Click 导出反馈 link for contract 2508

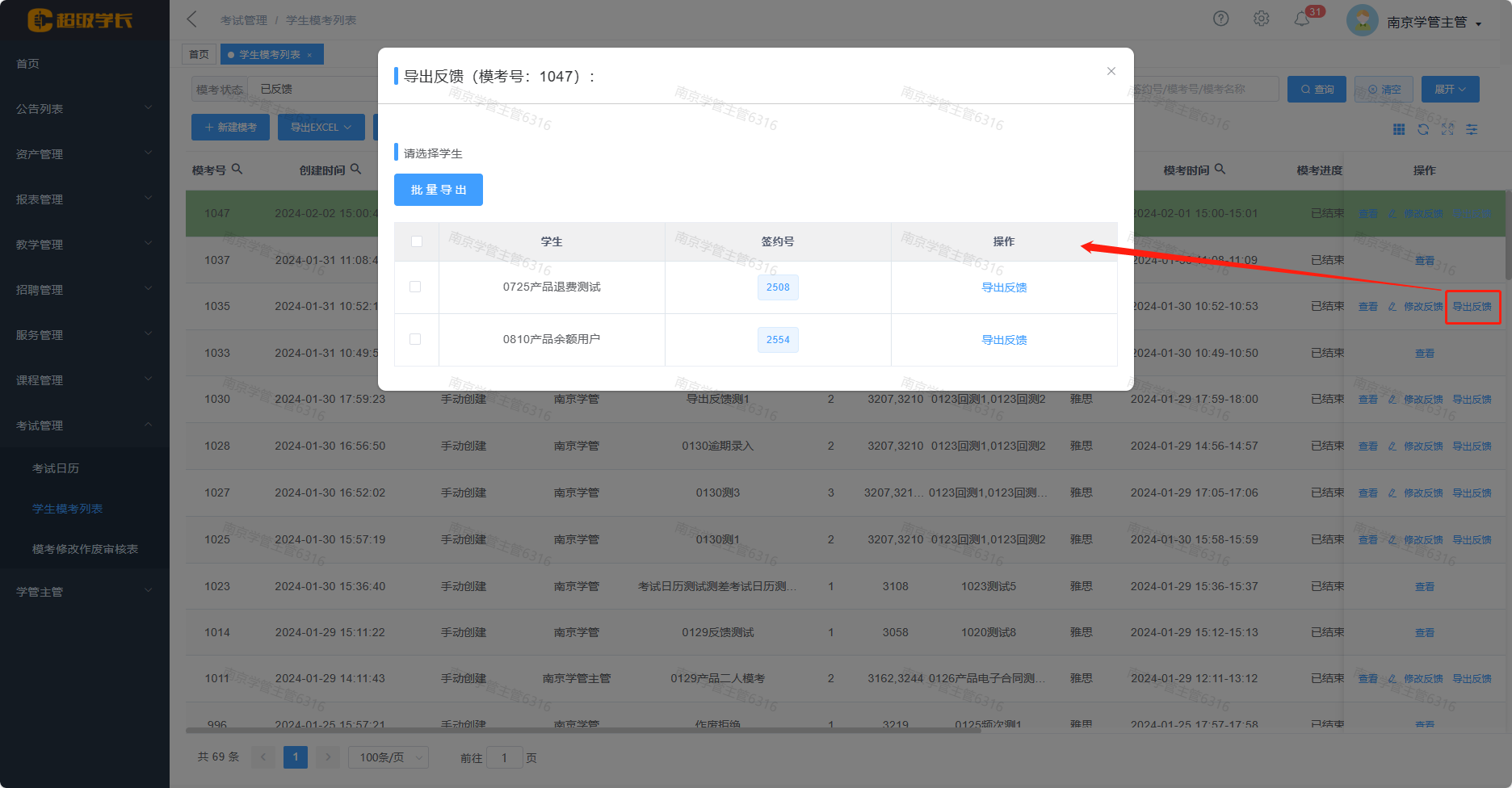pyautogui.click(x=1004, y=287)
